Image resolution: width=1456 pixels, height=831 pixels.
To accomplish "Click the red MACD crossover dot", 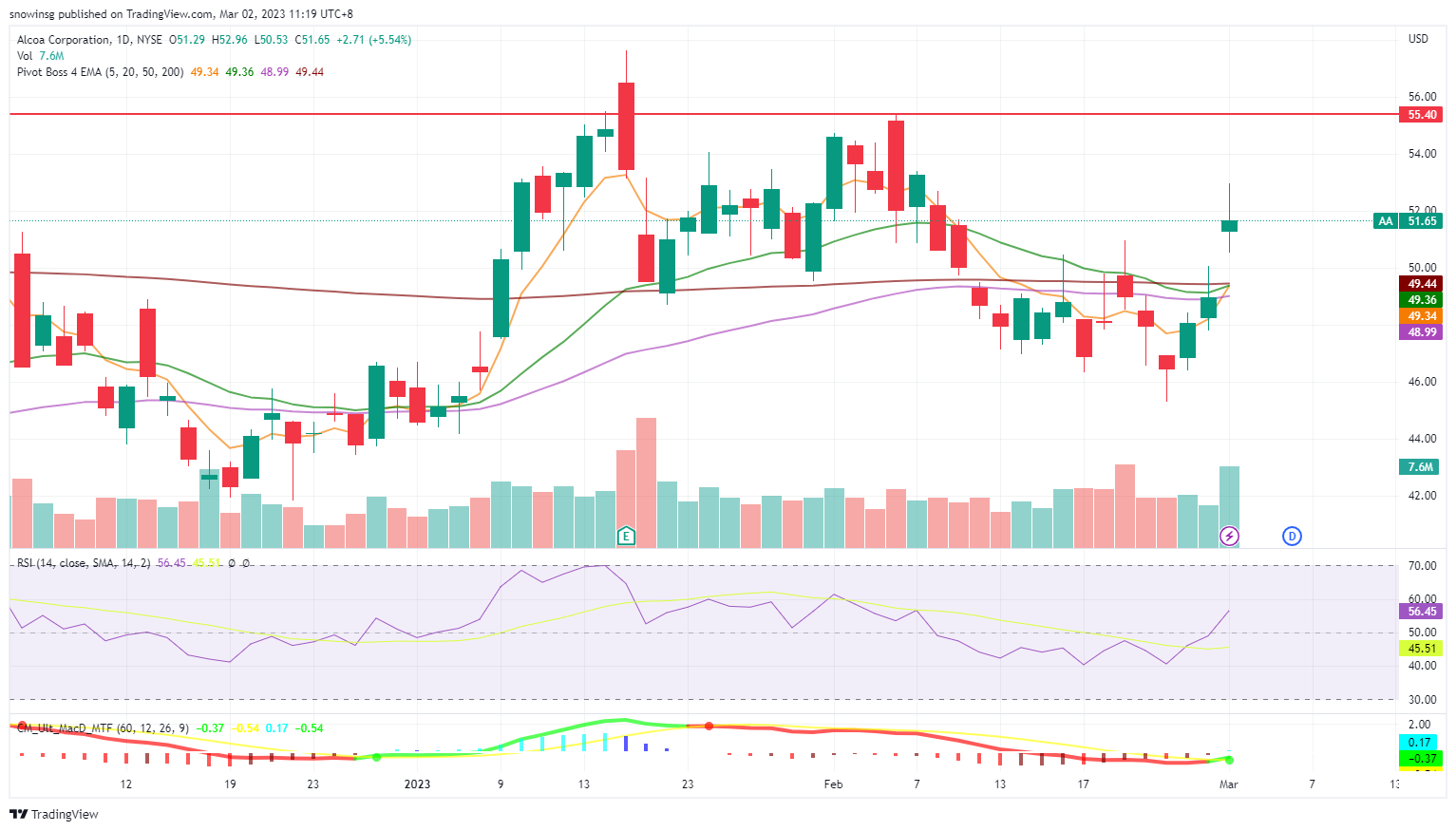I will [709, 727].
